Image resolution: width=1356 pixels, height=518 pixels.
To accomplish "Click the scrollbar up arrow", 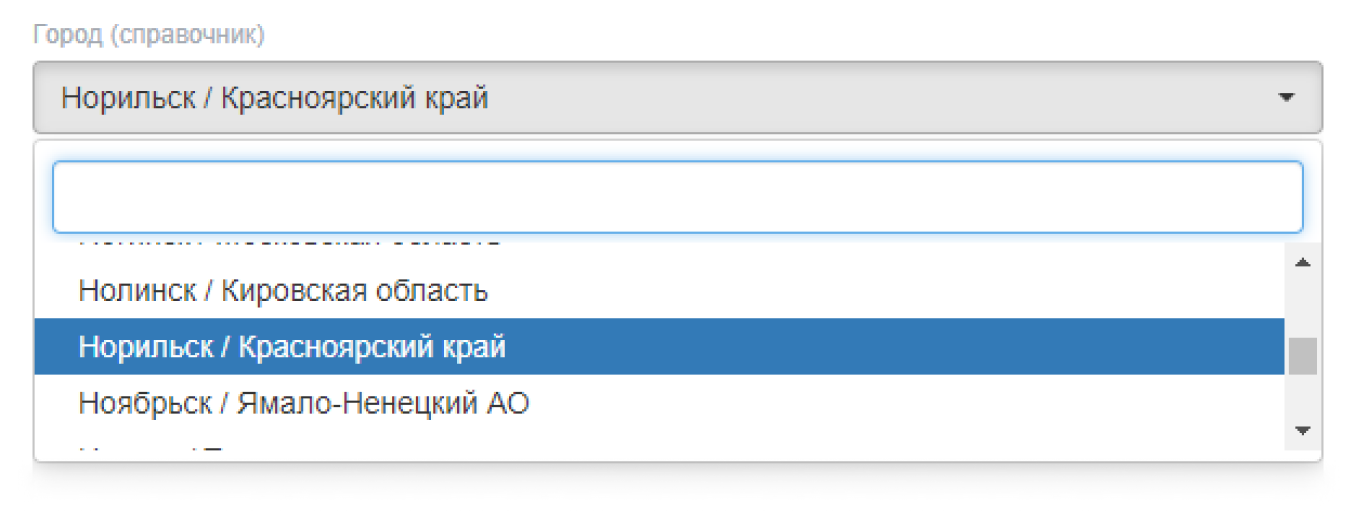I will (x=1302, y=263).
